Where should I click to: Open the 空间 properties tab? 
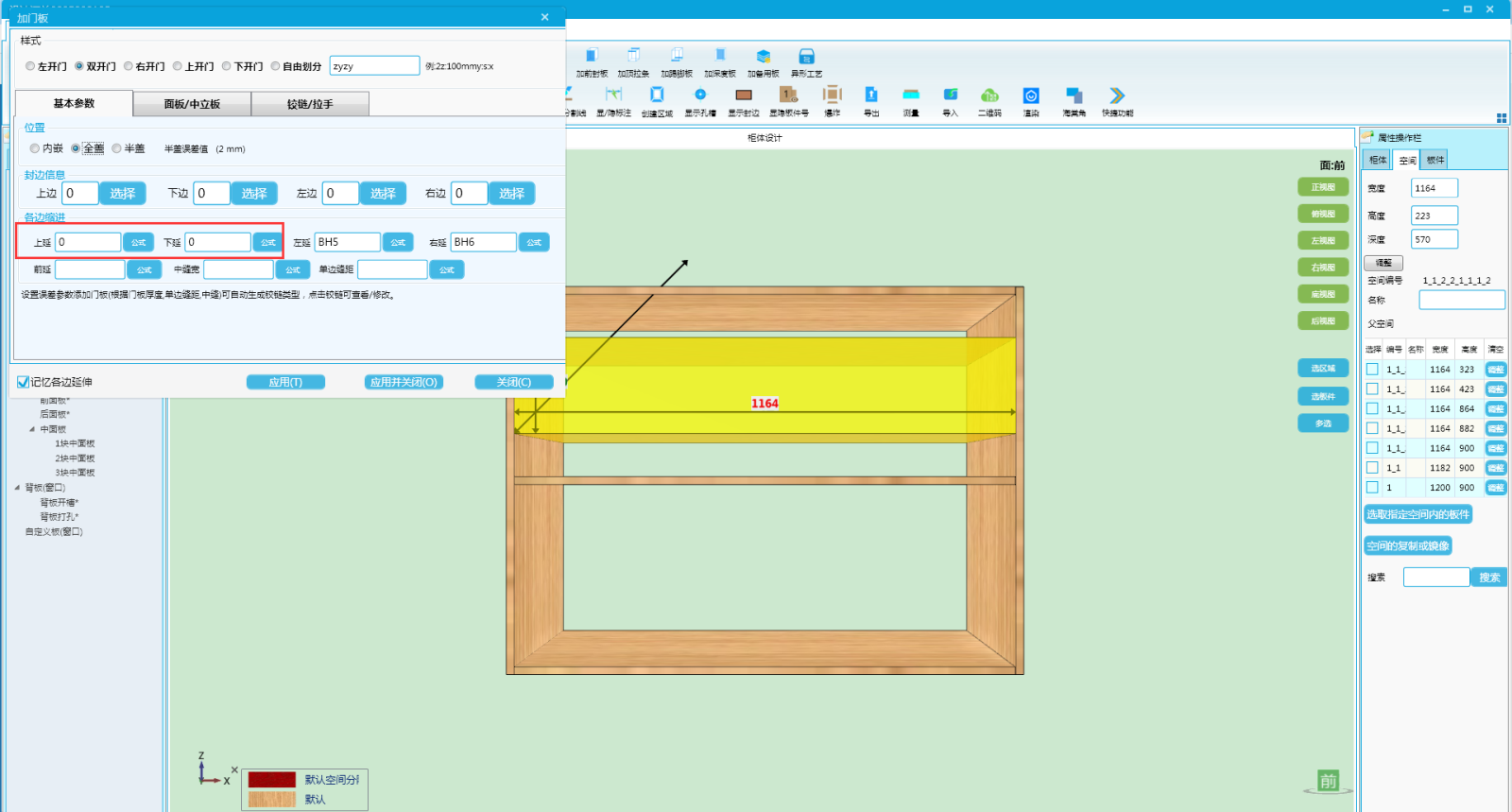tap(1408, 160)
